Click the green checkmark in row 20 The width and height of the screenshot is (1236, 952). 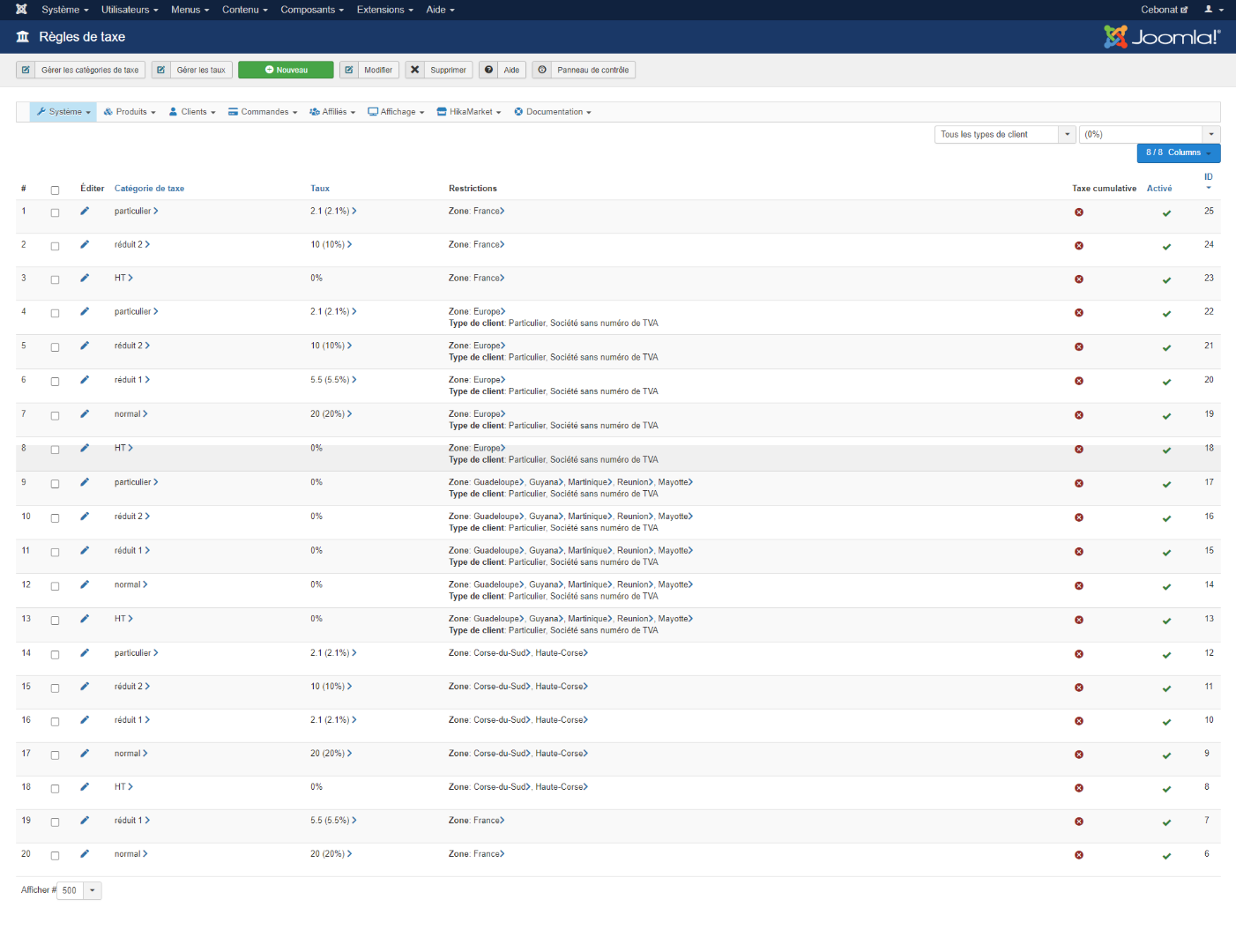tap(1166, 856)
